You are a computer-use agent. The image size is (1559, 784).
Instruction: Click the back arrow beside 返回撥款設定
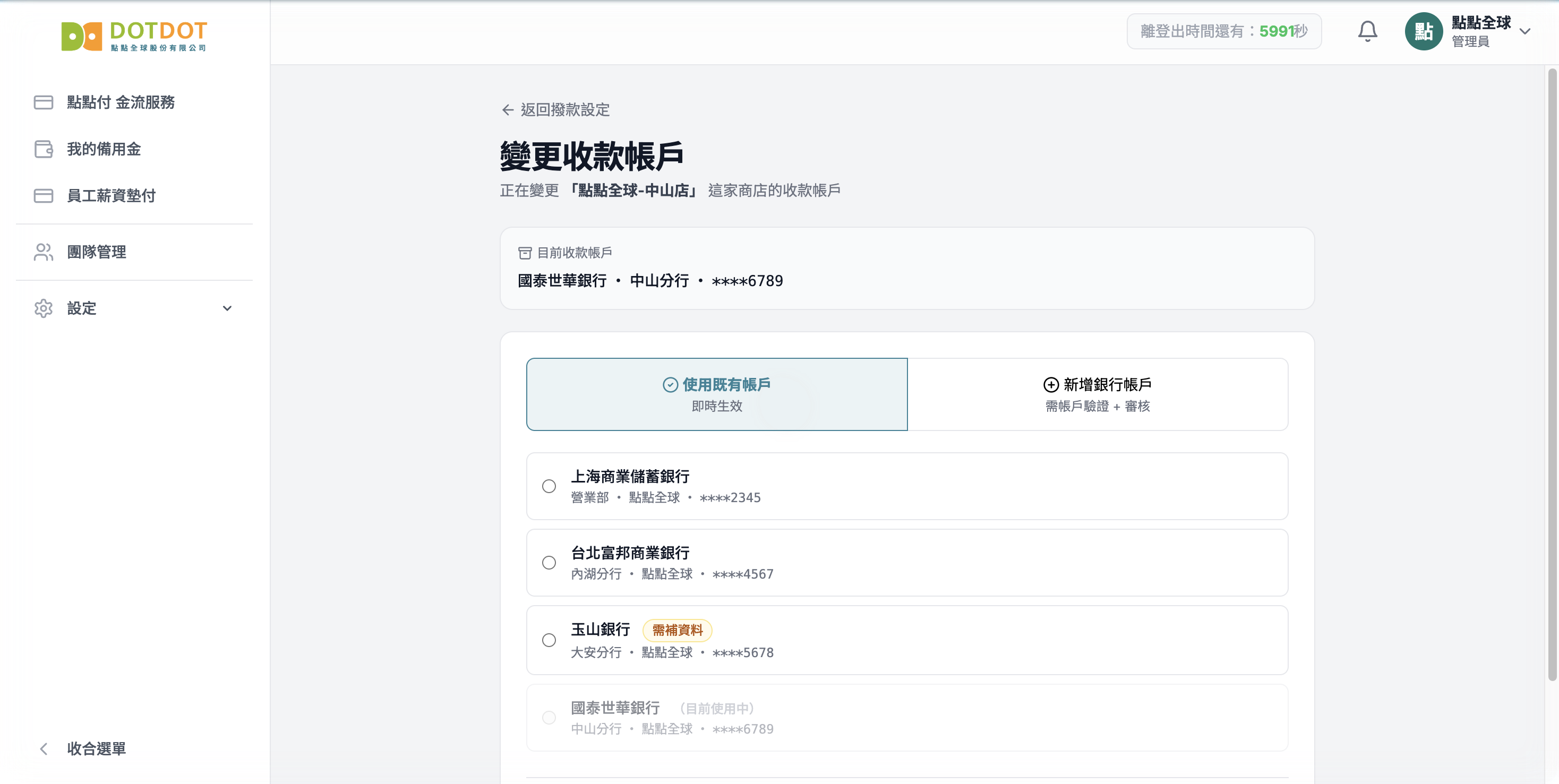tap(508, 109)
